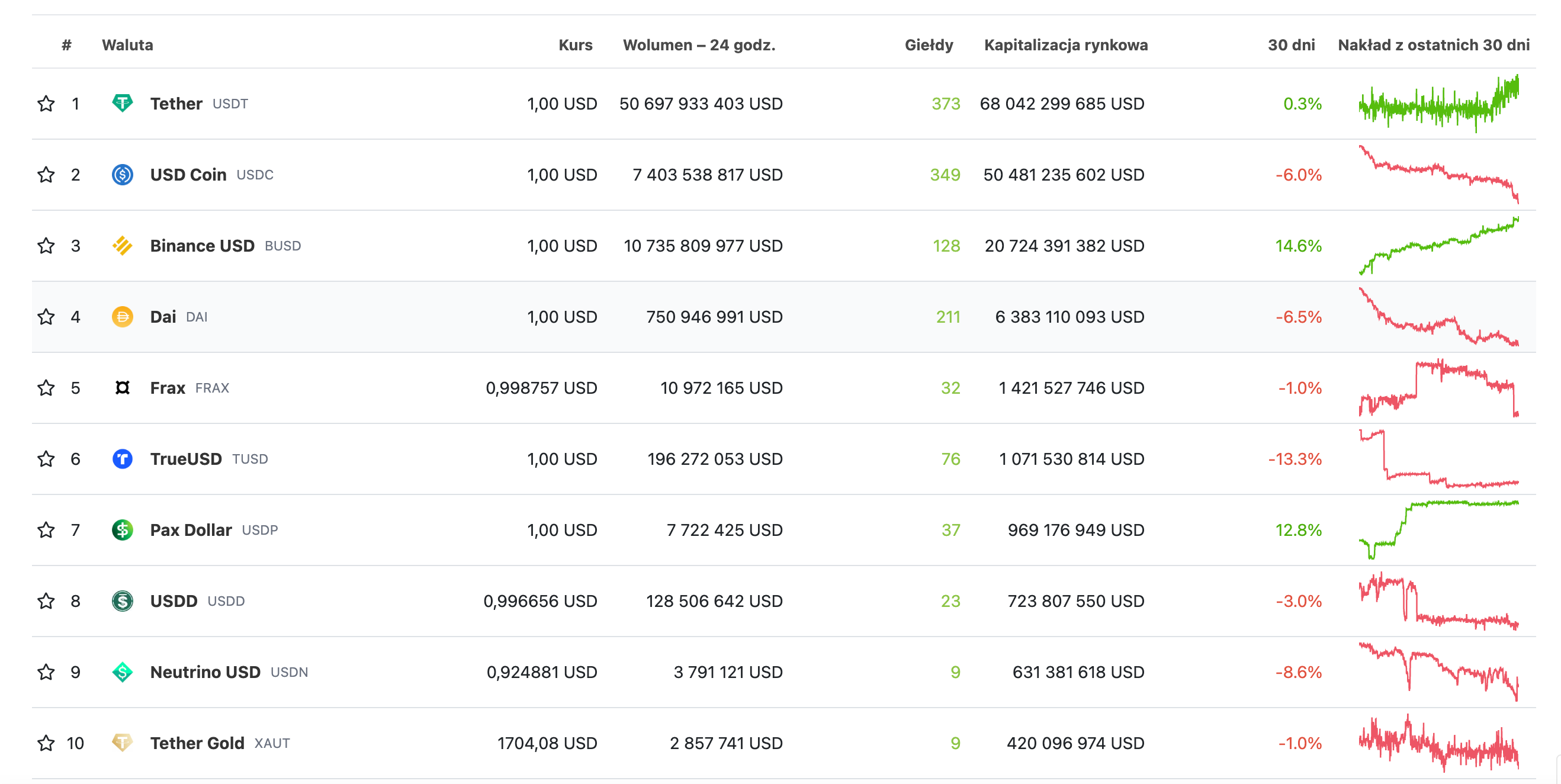Click the USD Coin logo icon
1561x784 pixels.
(x=123, y=175)
